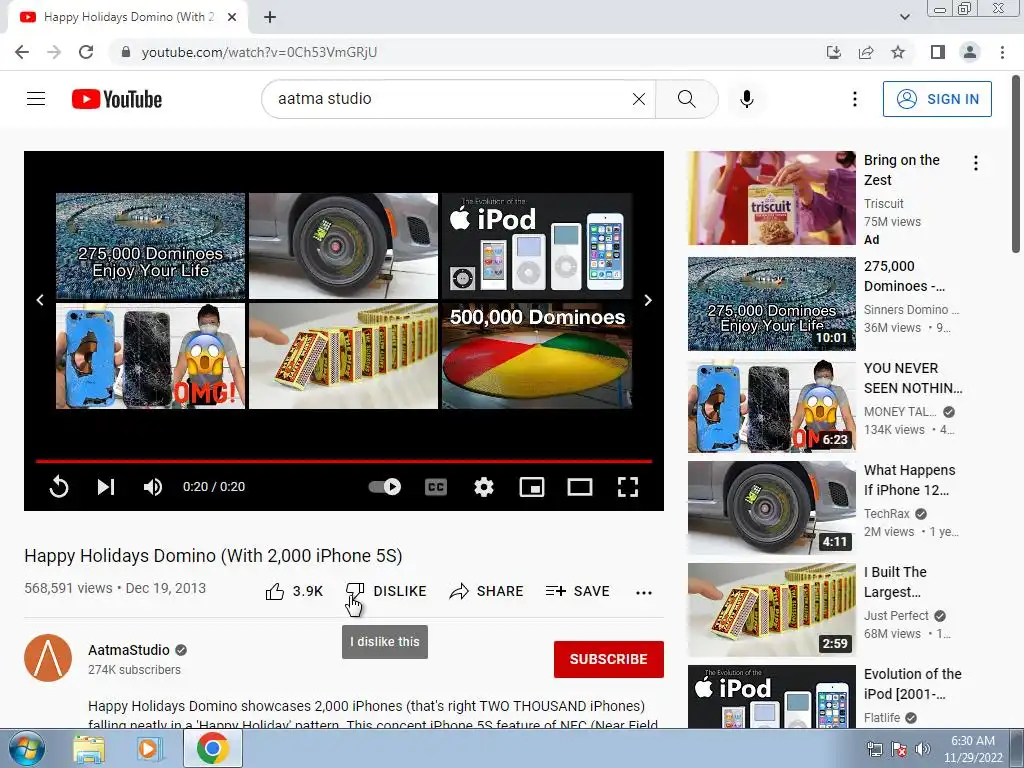Screen dimensions: 1024x768
Task: Skip to the next video
Action: tap(106, 487)
